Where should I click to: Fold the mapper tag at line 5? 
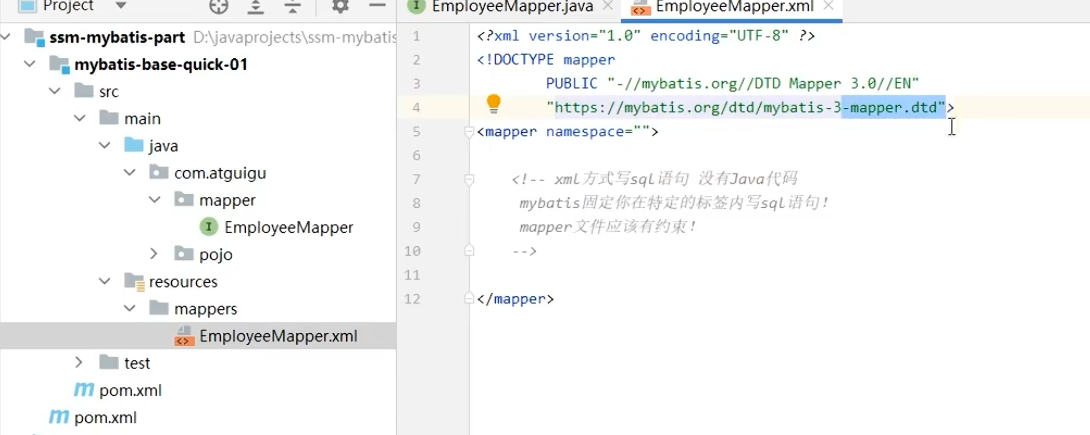[469, 131]
